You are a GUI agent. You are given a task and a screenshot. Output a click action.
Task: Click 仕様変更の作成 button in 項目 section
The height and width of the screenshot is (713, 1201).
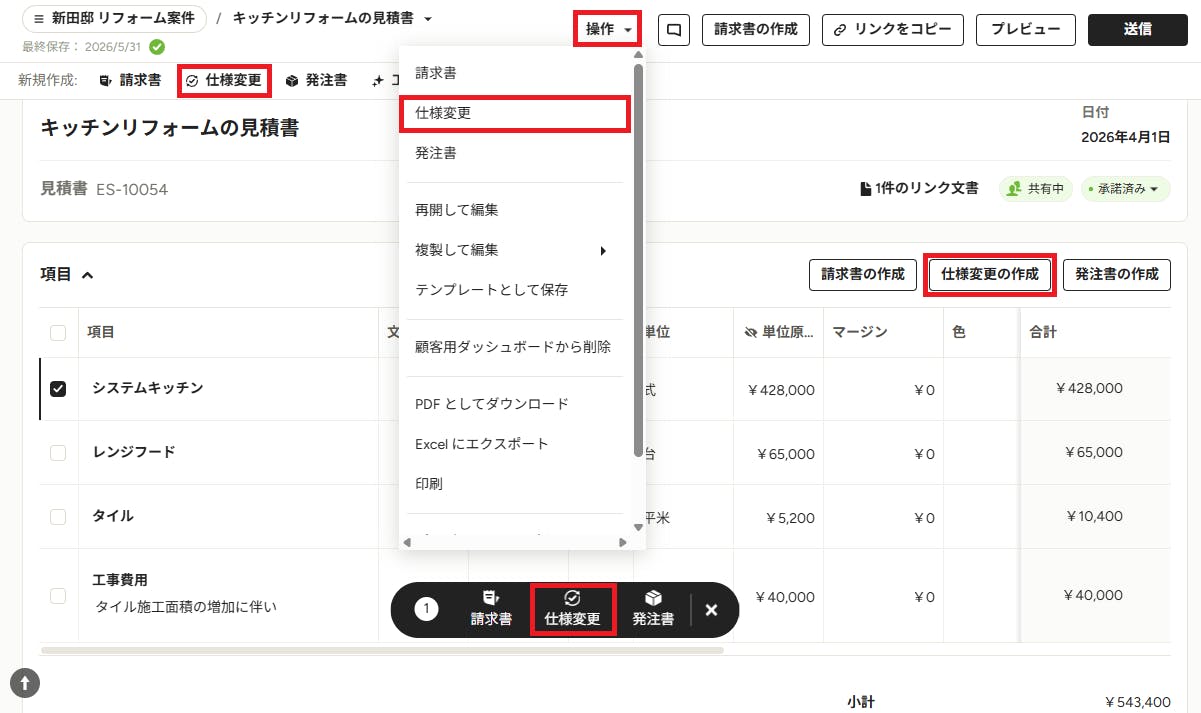pos(990,274)
